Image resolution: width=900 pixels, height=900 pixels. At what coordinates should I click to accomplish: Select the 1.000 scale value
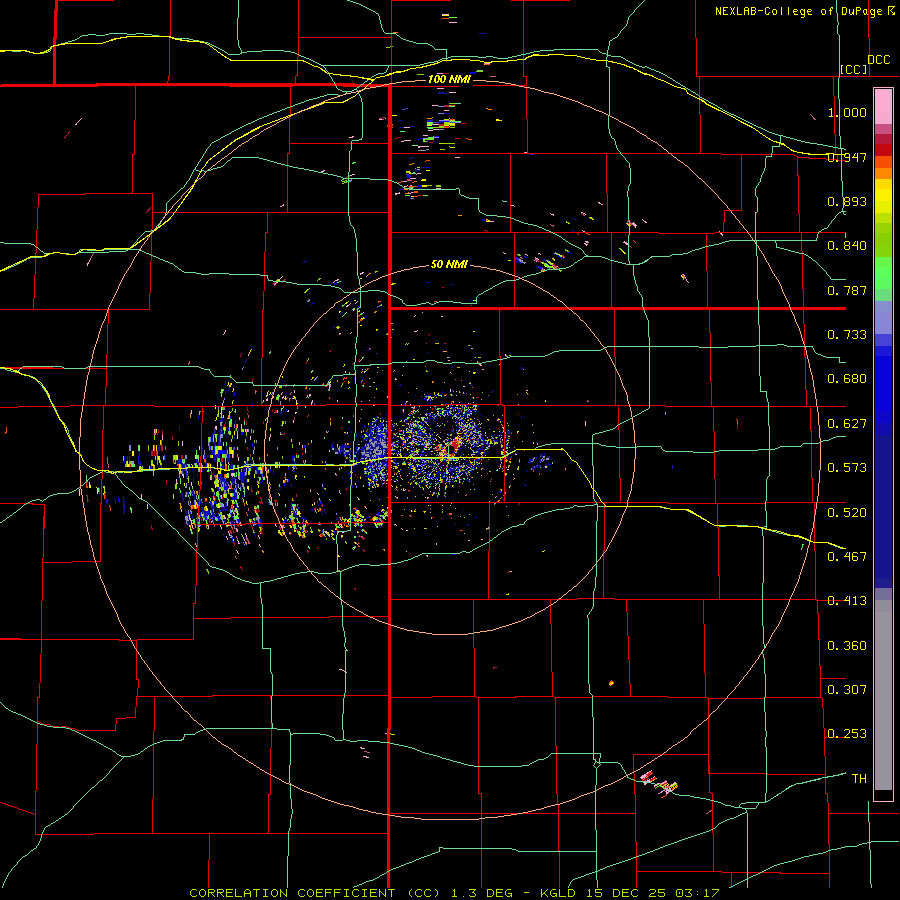coord(847,112)
